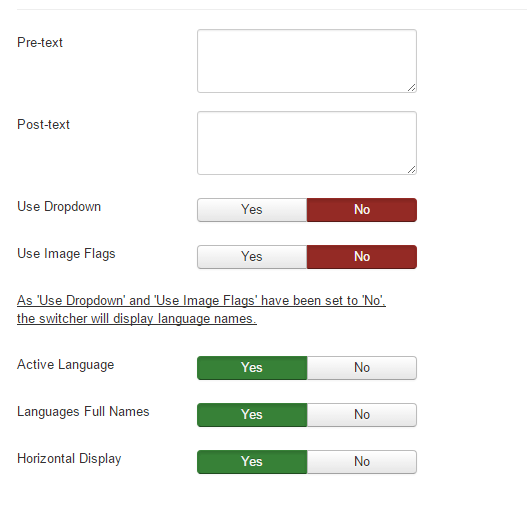Select No for Use Dropdown
527x525 pixels.
point(362,210)
